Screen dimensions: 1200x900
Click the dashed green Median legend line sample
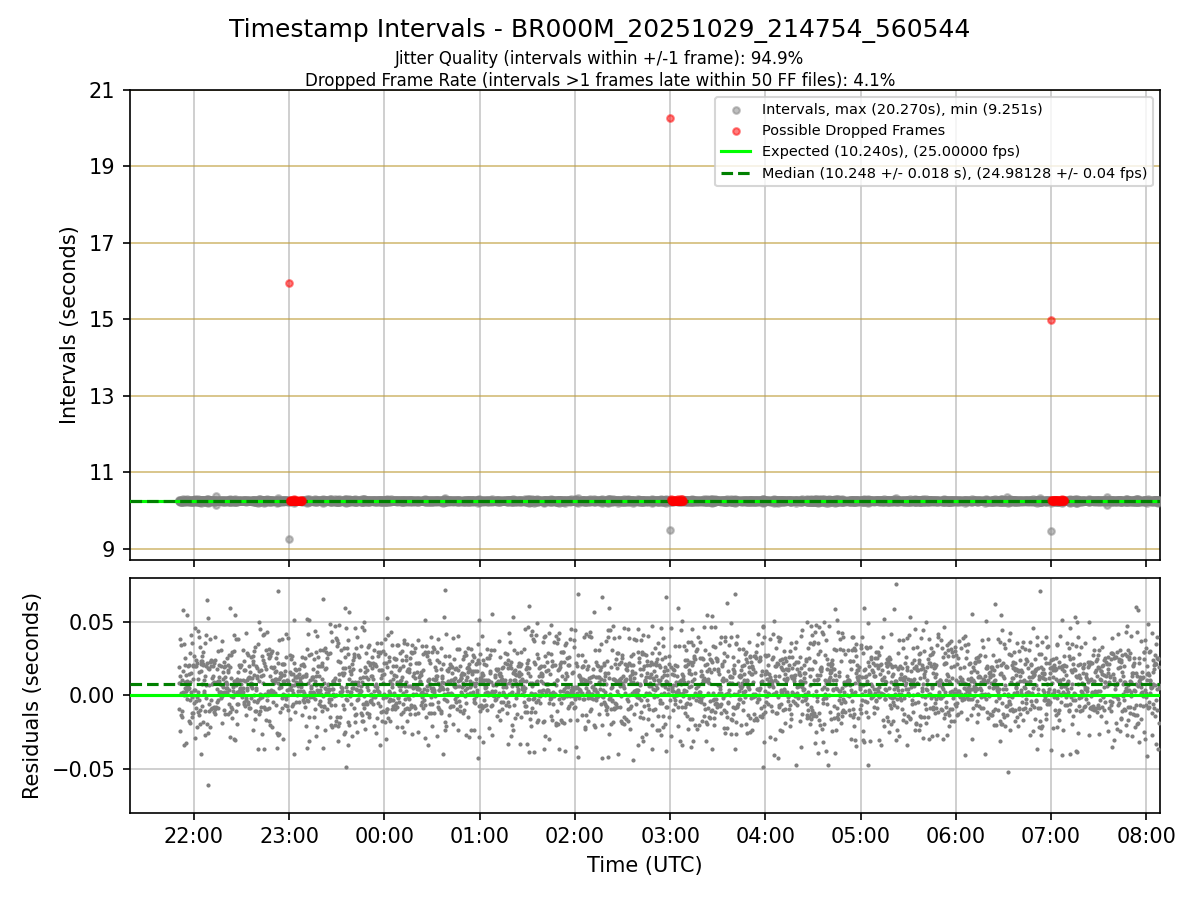pyautogui.click(x=736, y=173)
